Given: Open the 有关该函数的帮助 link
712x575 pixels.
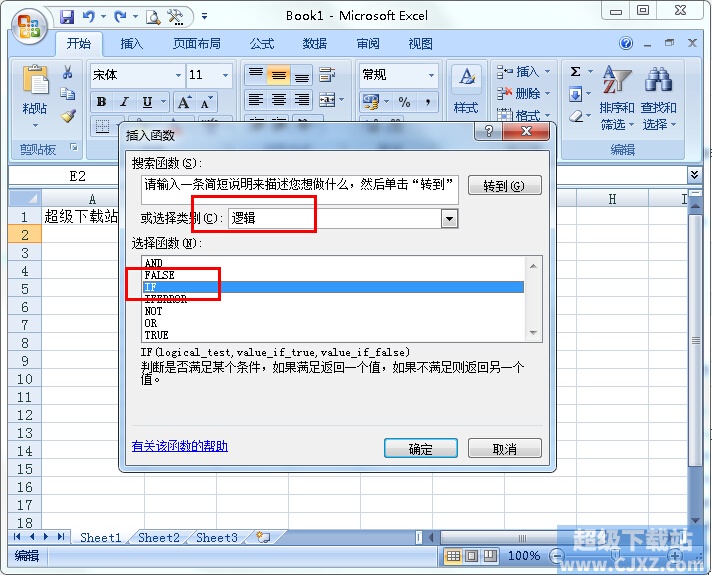Looking at the screenshot, I should 179,446.
